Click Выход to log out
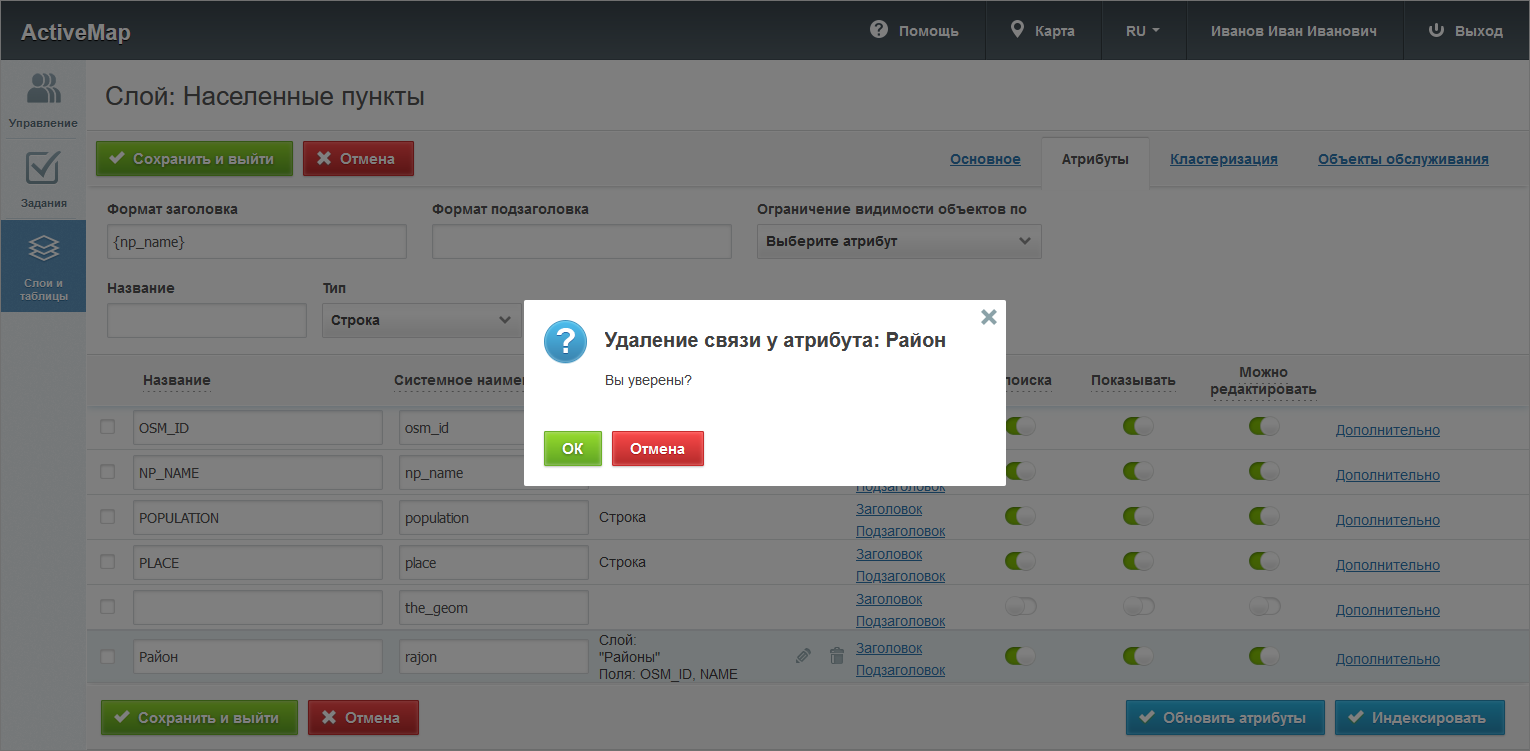The height and width of the screenshot is (751, 1530). click(1466, 31)
